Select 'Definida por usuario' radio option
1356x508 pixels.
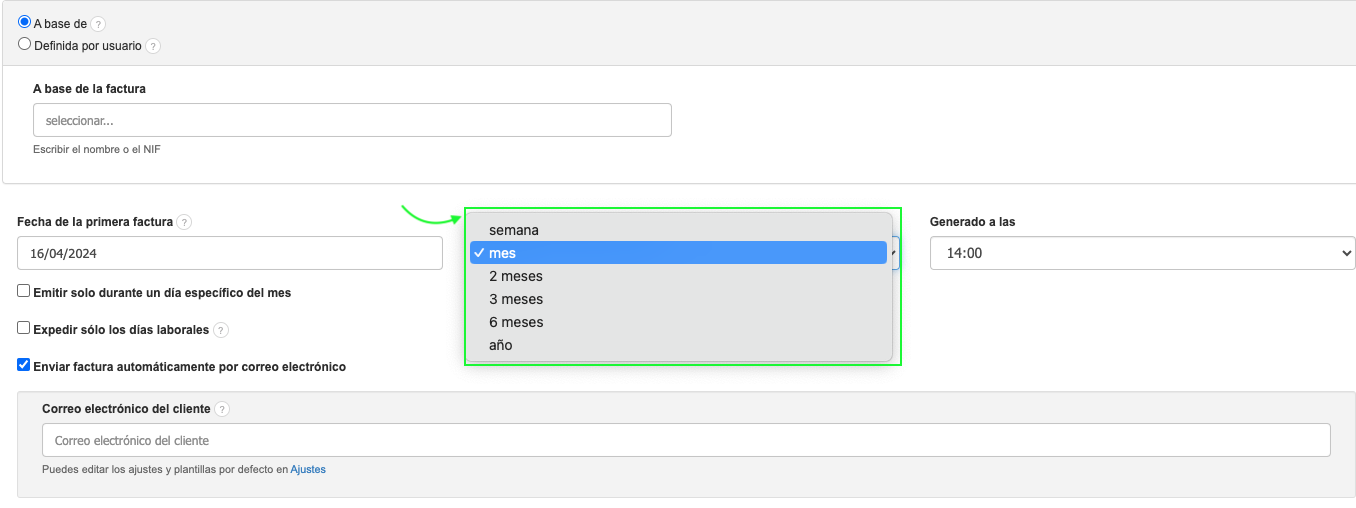[25, 44]
